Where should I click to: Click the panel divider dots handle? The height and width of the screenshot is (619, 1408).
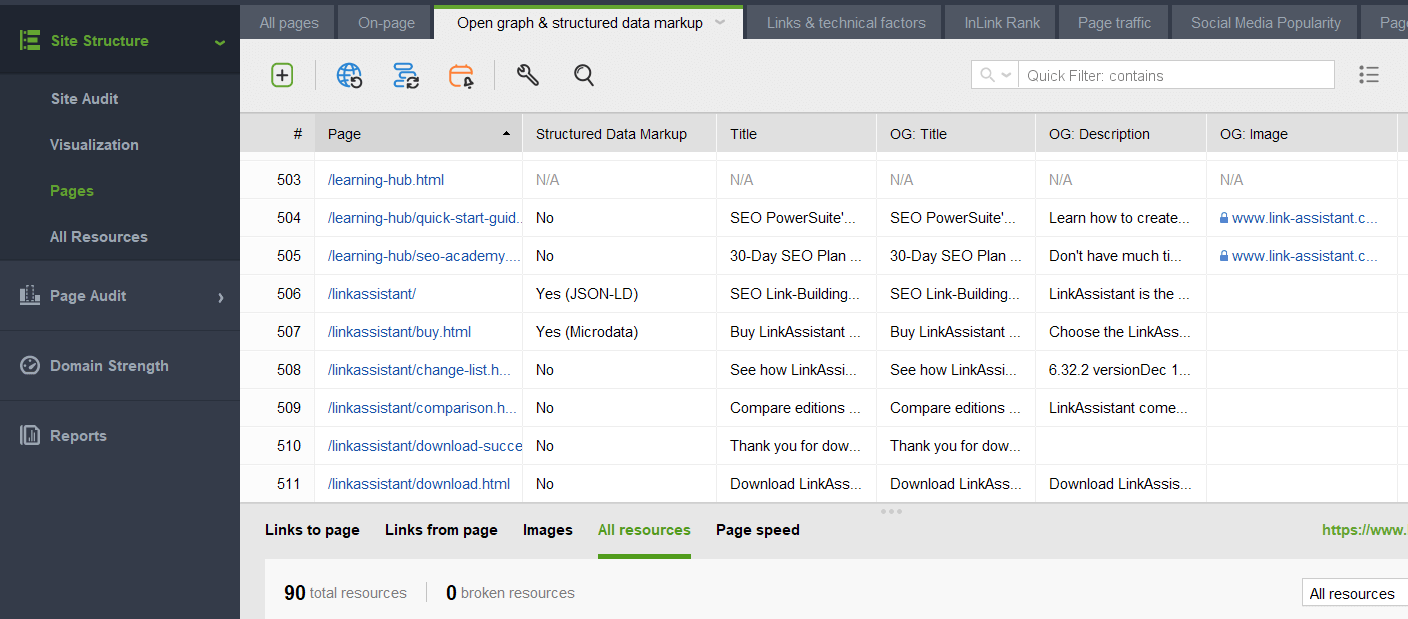point(891,511)
